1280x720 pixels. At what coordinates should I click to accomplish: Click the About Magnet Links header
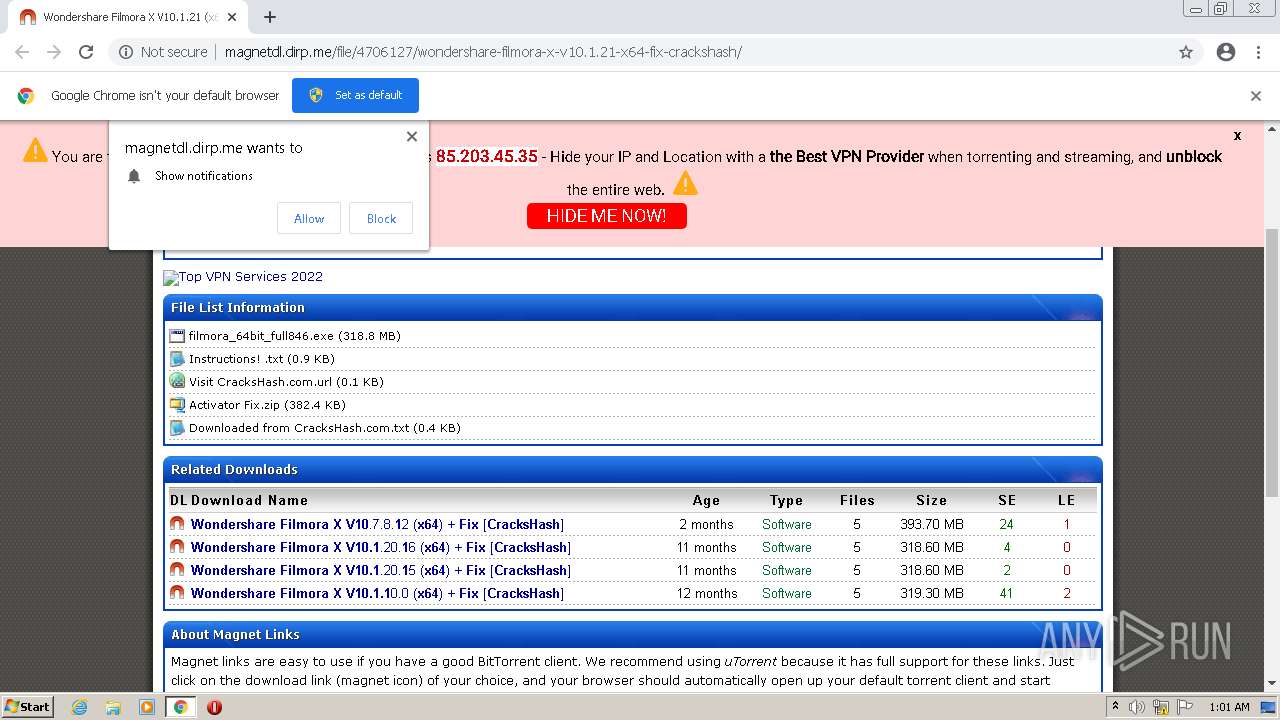(633, 634)
